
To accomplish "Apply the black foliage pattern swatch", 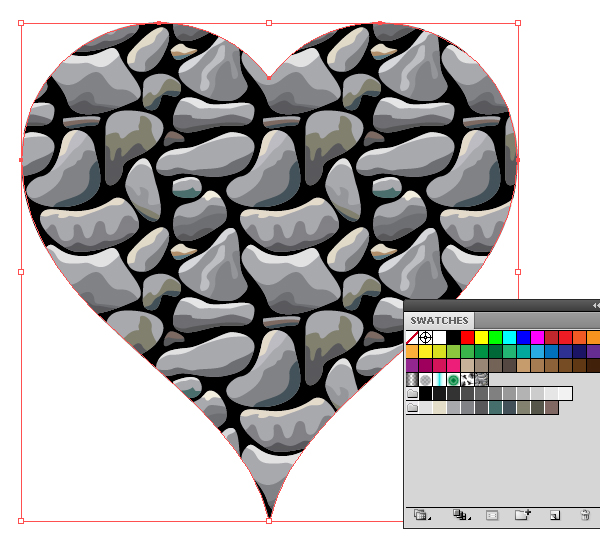I will [467, 380].
